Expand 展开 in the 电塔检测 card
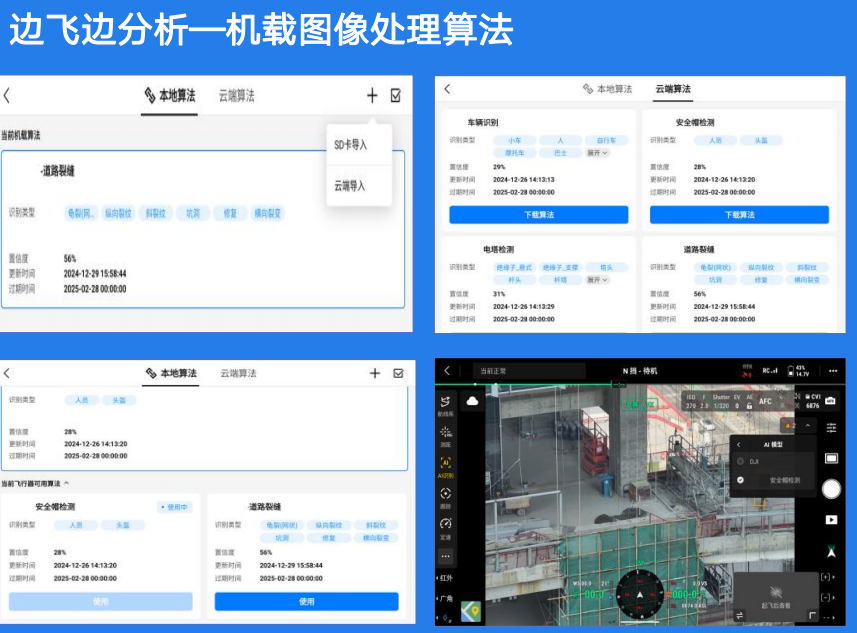857x633 pixels. point(597,280)
